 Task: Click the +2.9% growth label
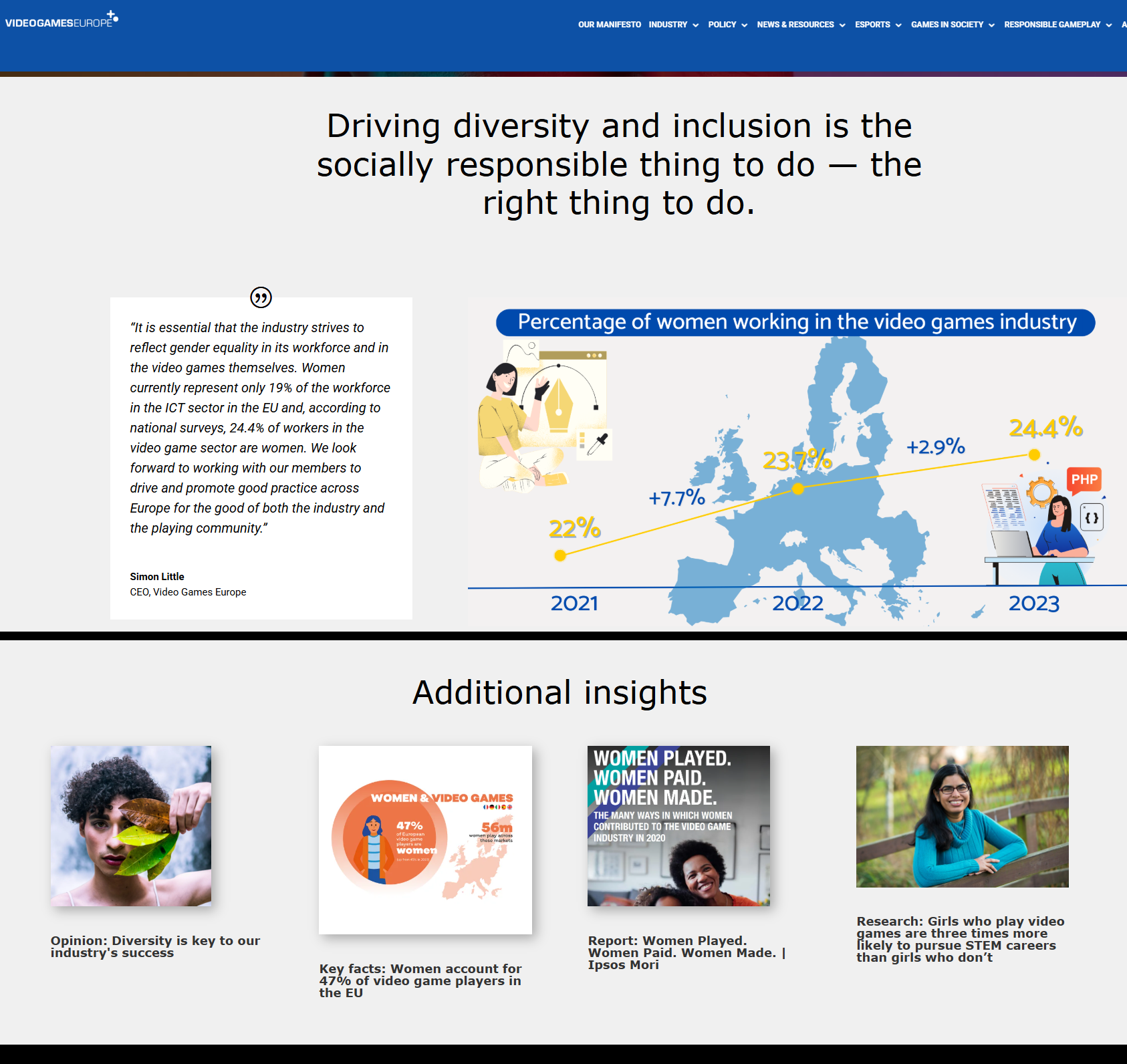click(x=936, y=446)
